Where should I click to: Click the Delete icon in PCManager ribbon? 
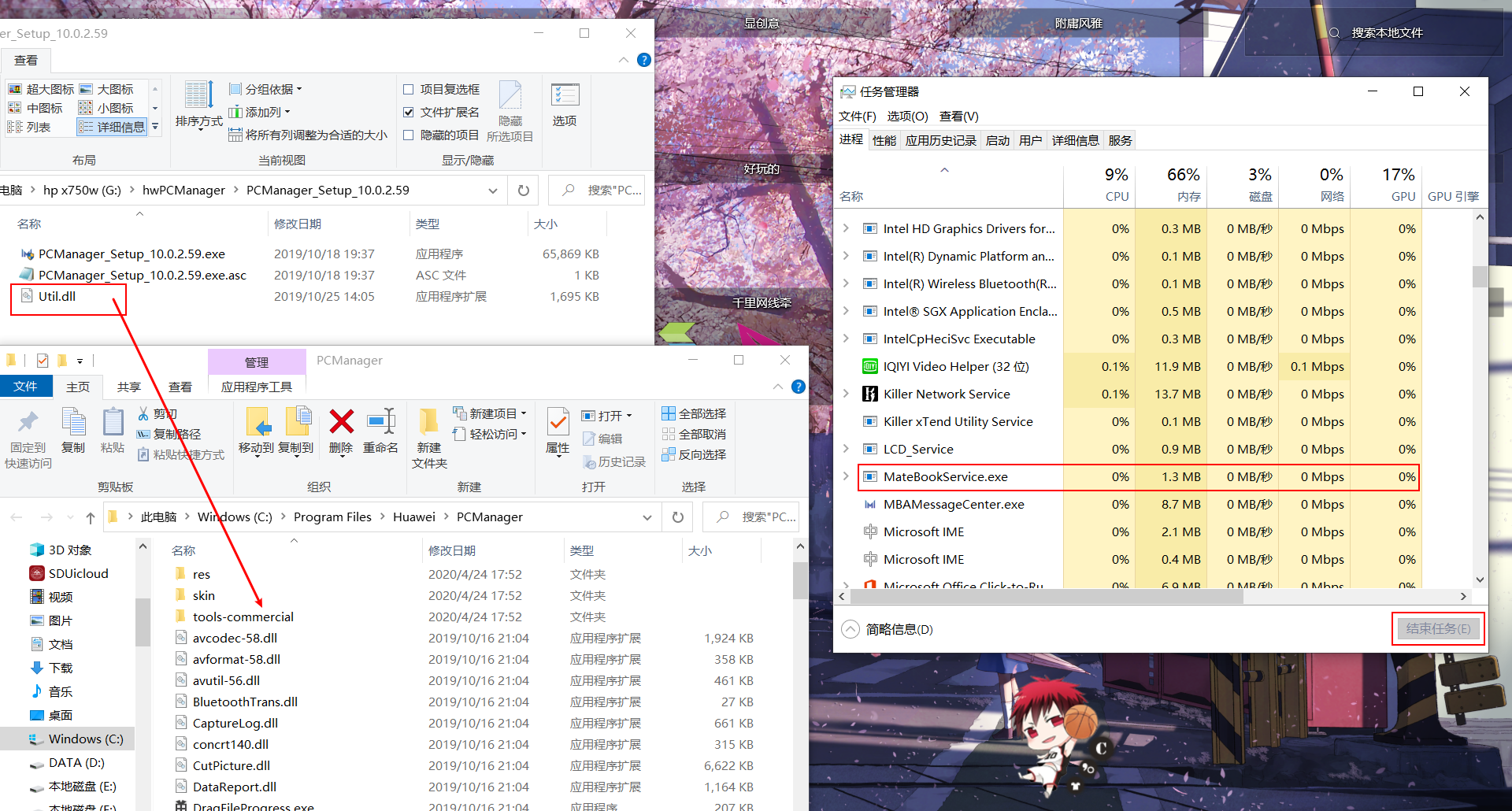(341, 422)
